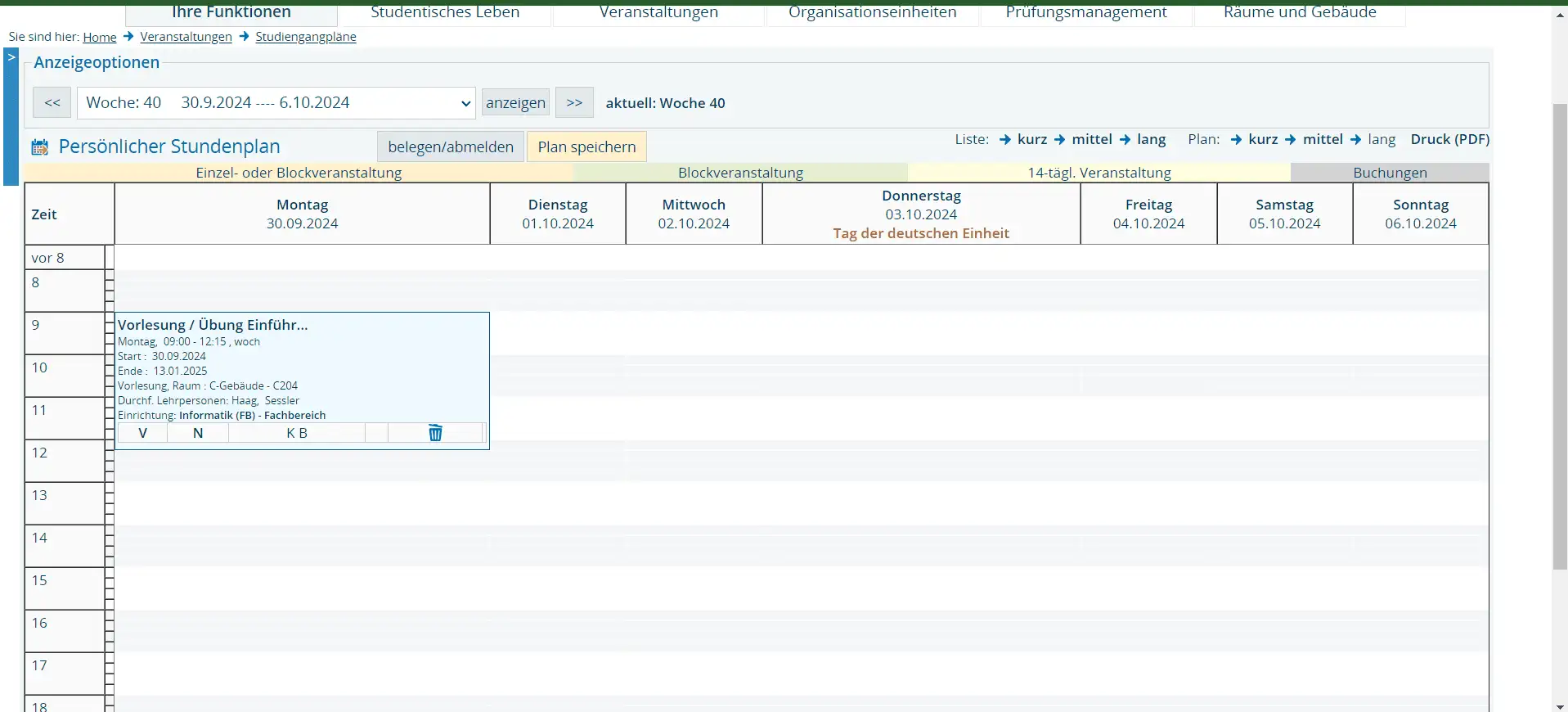
Task: Save the plan with Plan speichern
Action: [586, 147]
